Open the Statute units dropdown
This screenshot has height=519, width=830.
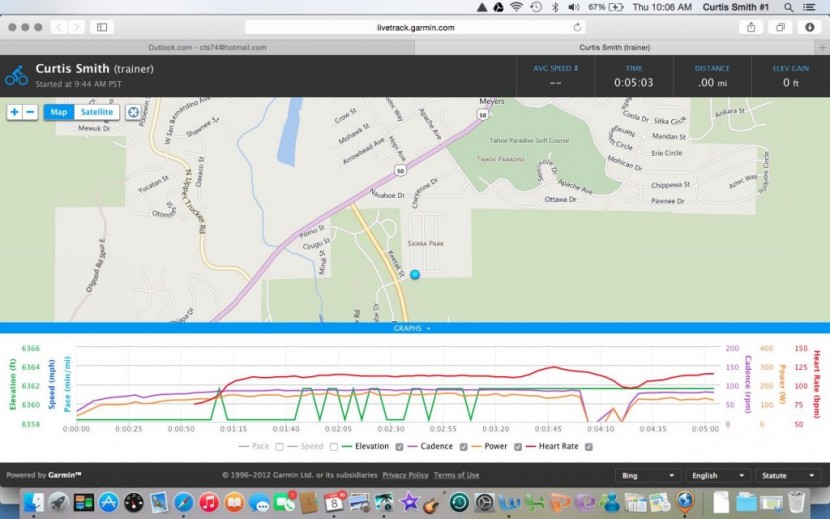tap(788, 476)
